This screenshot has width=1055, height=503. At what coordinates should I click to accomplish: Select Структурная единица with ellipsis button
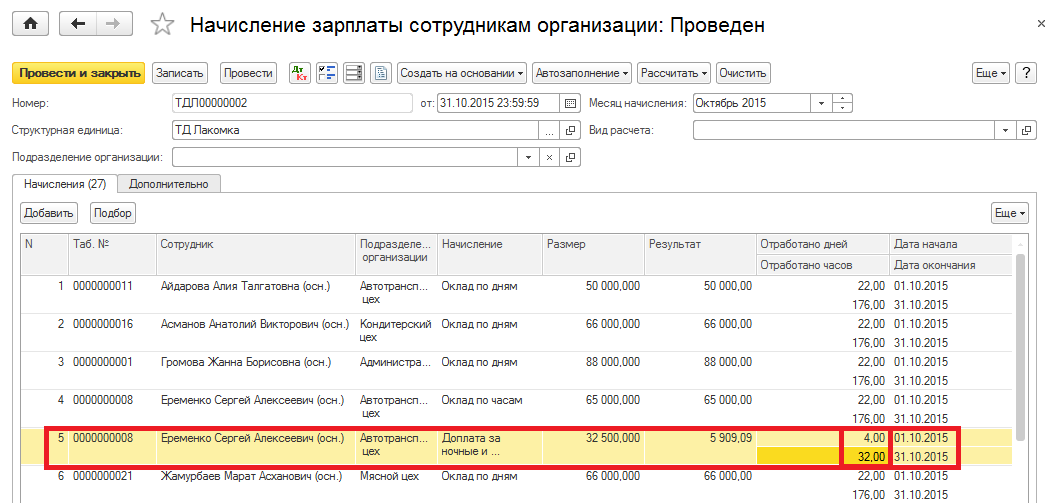point(548,130)
